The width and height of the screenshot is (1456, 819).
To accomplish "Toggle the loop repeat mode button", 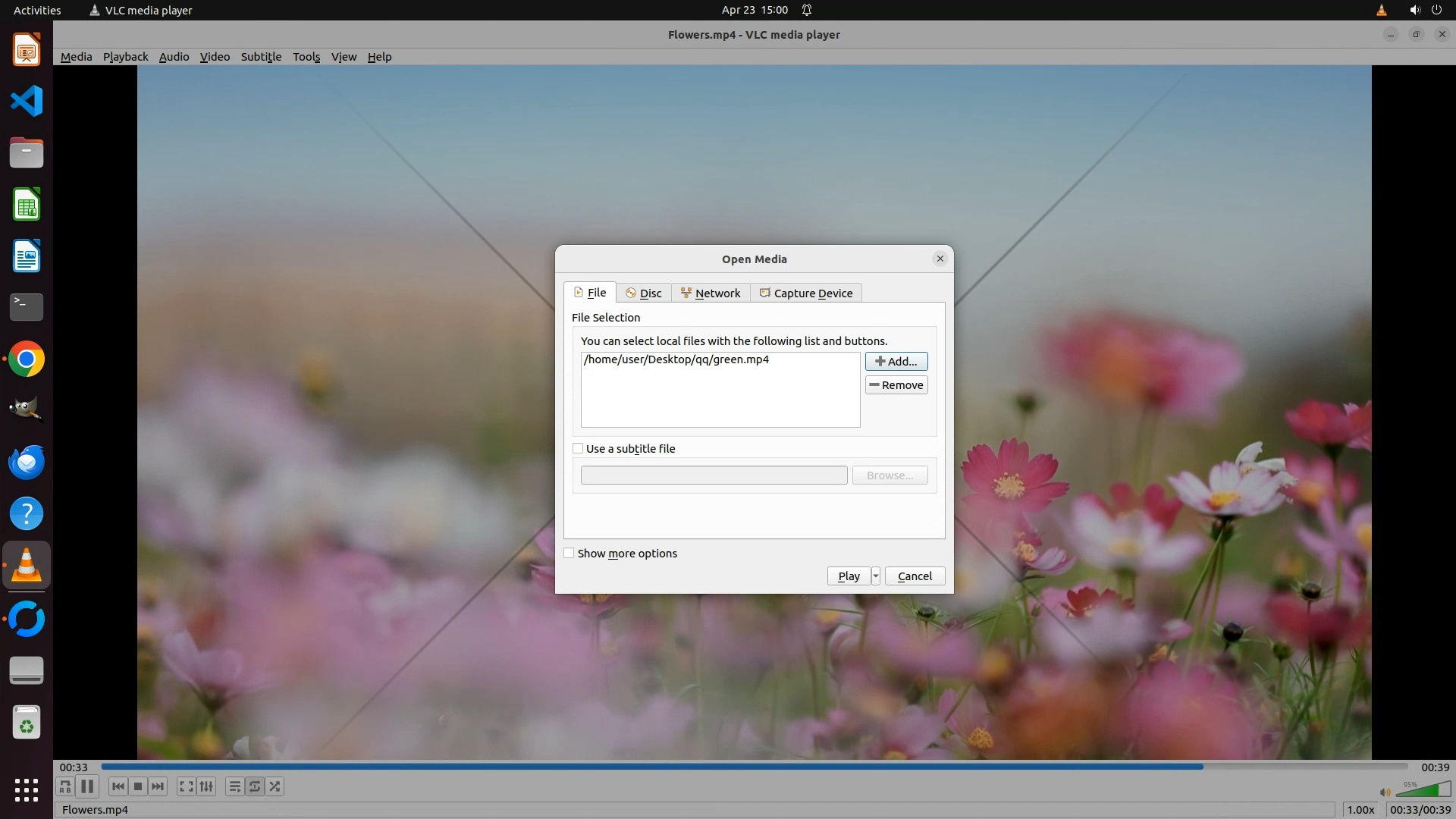I will coord(255,786).
